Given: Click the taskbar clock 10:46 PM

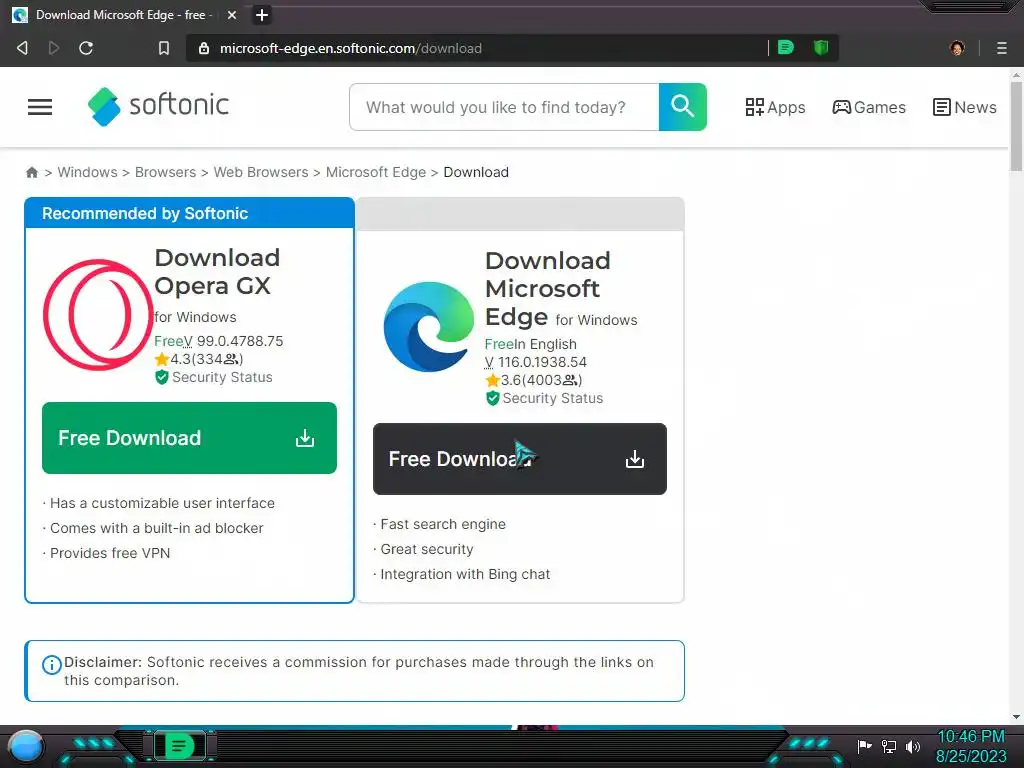Looking at the screenshot, I should pyautogui.click(x=971, y=737).
